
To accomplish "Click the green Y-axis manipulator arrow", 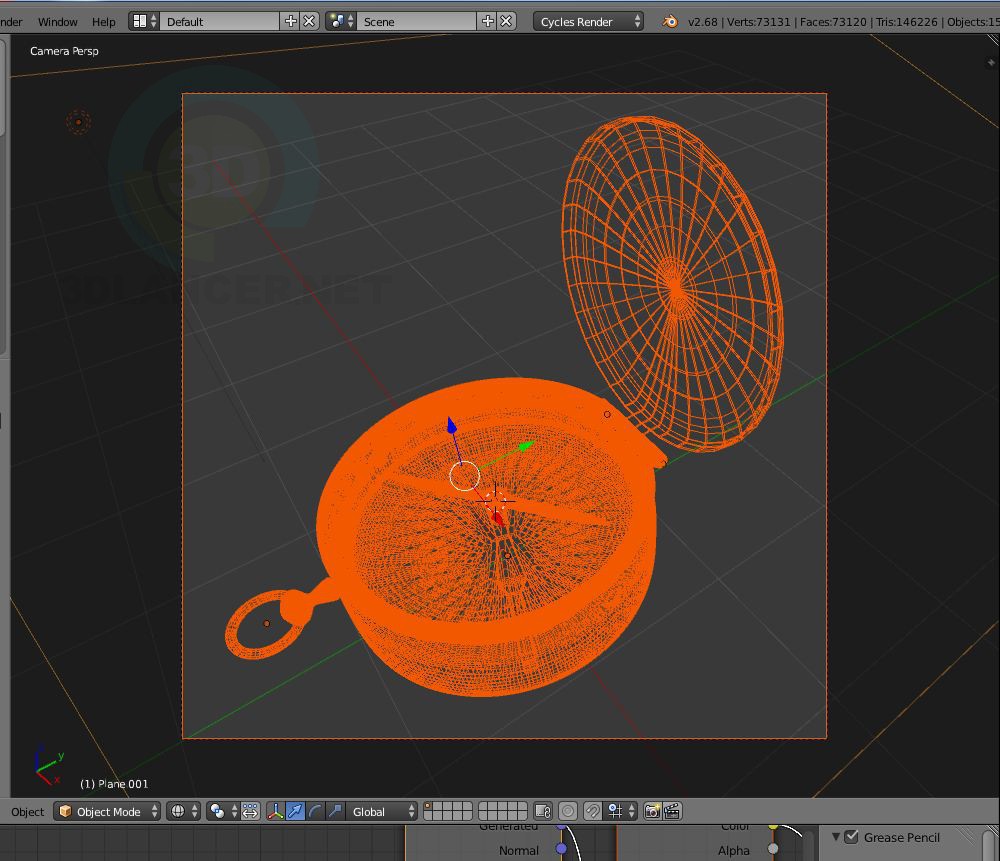I will pyautogui.click(x=526, y=446).
